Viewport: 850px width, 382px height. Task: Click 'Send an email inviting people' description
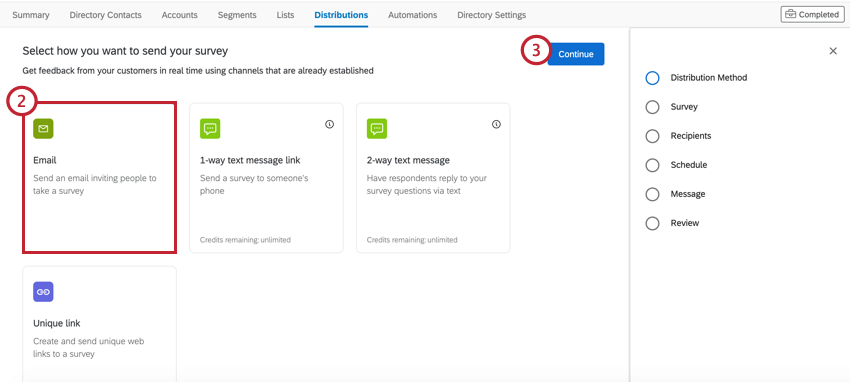tap(95, 184)
